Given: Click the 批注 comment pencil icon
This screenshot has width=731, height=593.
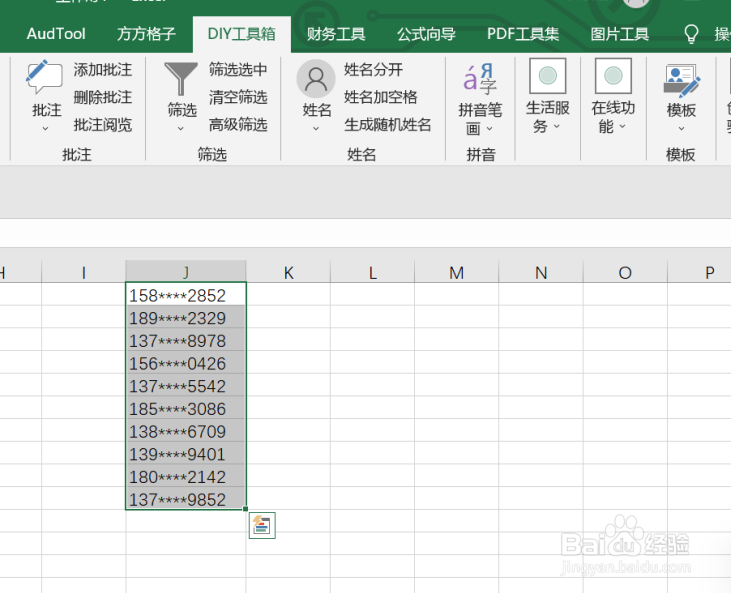Looking at the screenshot, I should (x=44, y=77).
